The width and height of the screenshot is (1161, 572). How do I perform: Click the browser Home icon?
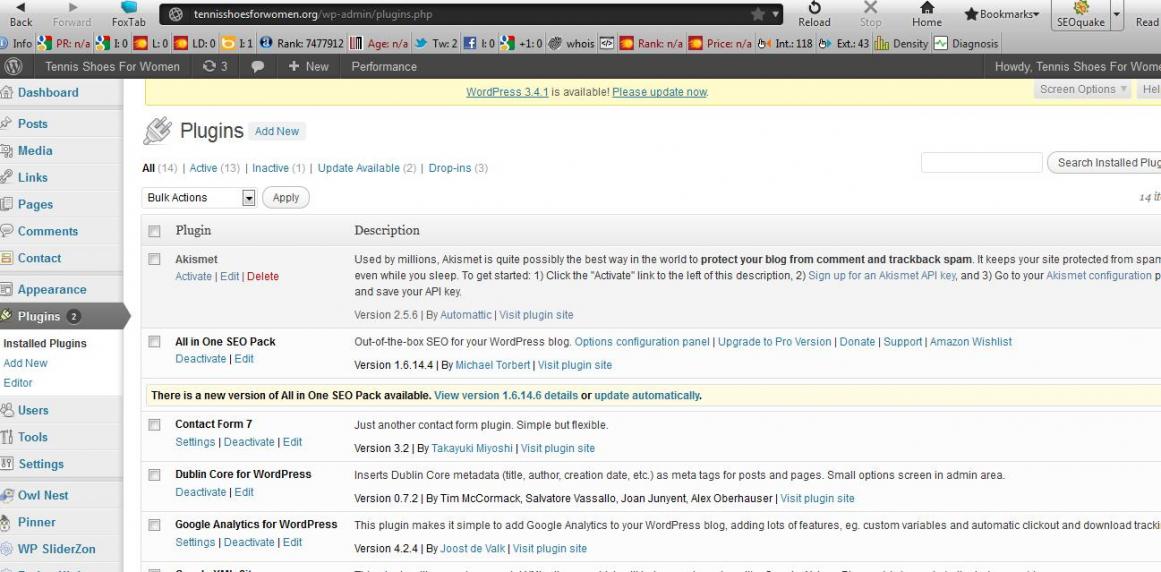[x=927, y=7]
